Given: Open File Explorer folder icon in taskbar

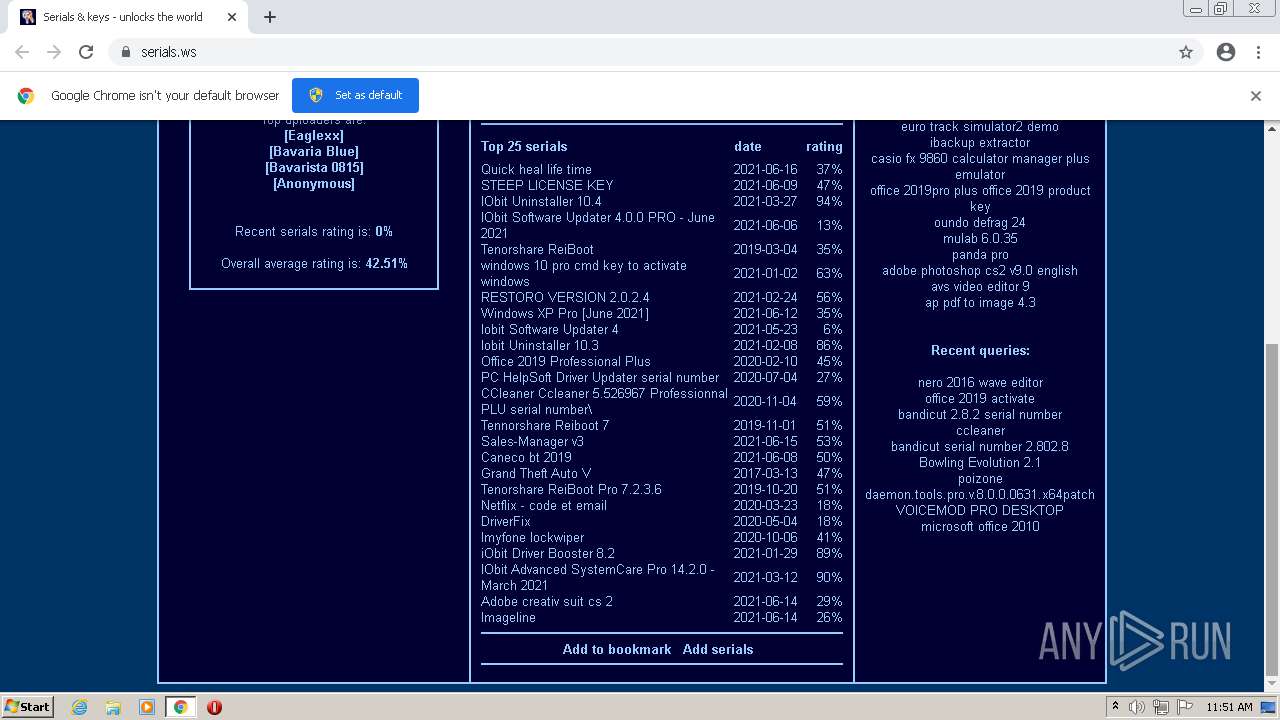Looking at the screenshot, I should pyautogui.click(x=113, y=707).
